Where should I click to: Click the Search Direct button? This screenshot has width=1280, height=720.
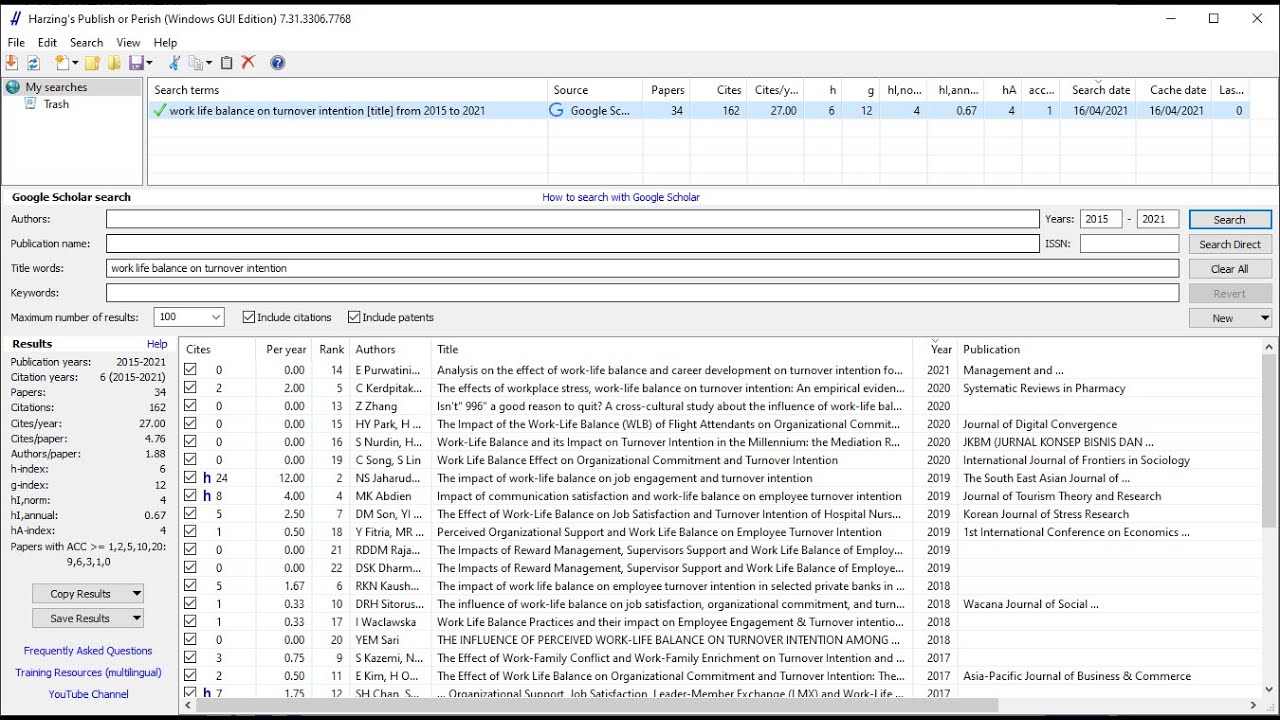[x=1230, y=244]
